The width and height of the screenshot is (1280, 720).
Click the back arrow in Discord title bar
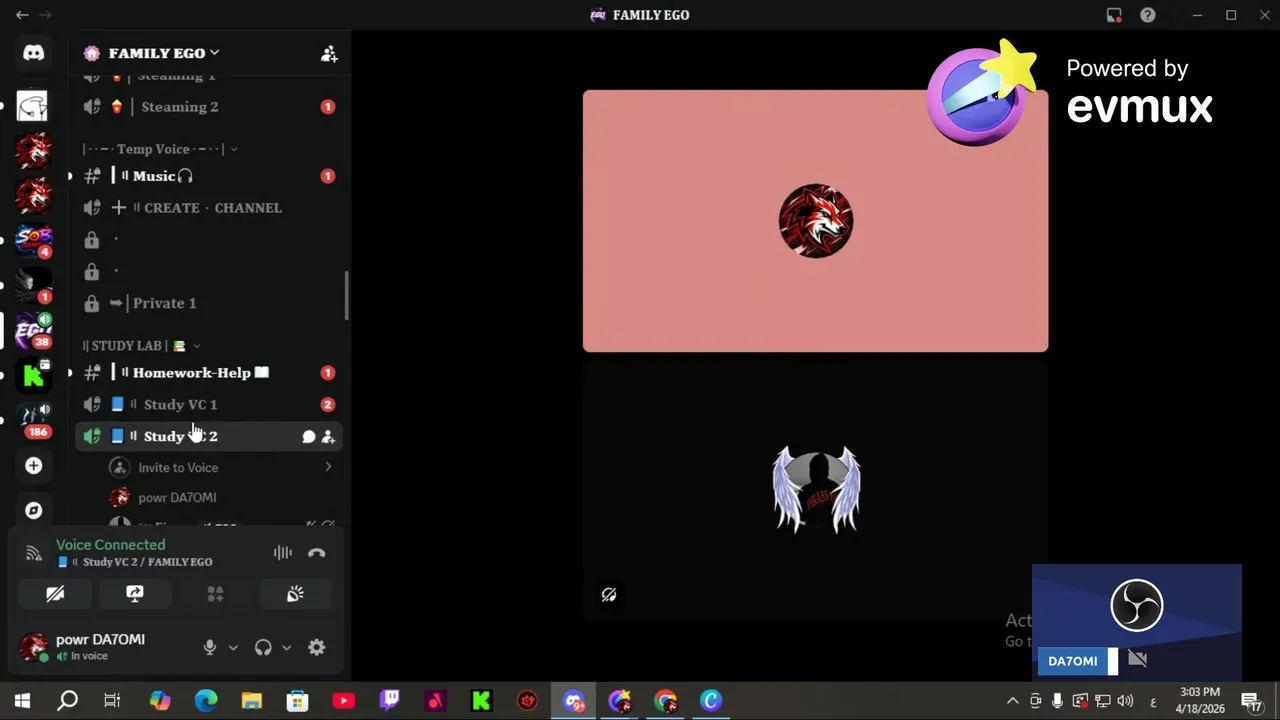(x=22, y=15)
